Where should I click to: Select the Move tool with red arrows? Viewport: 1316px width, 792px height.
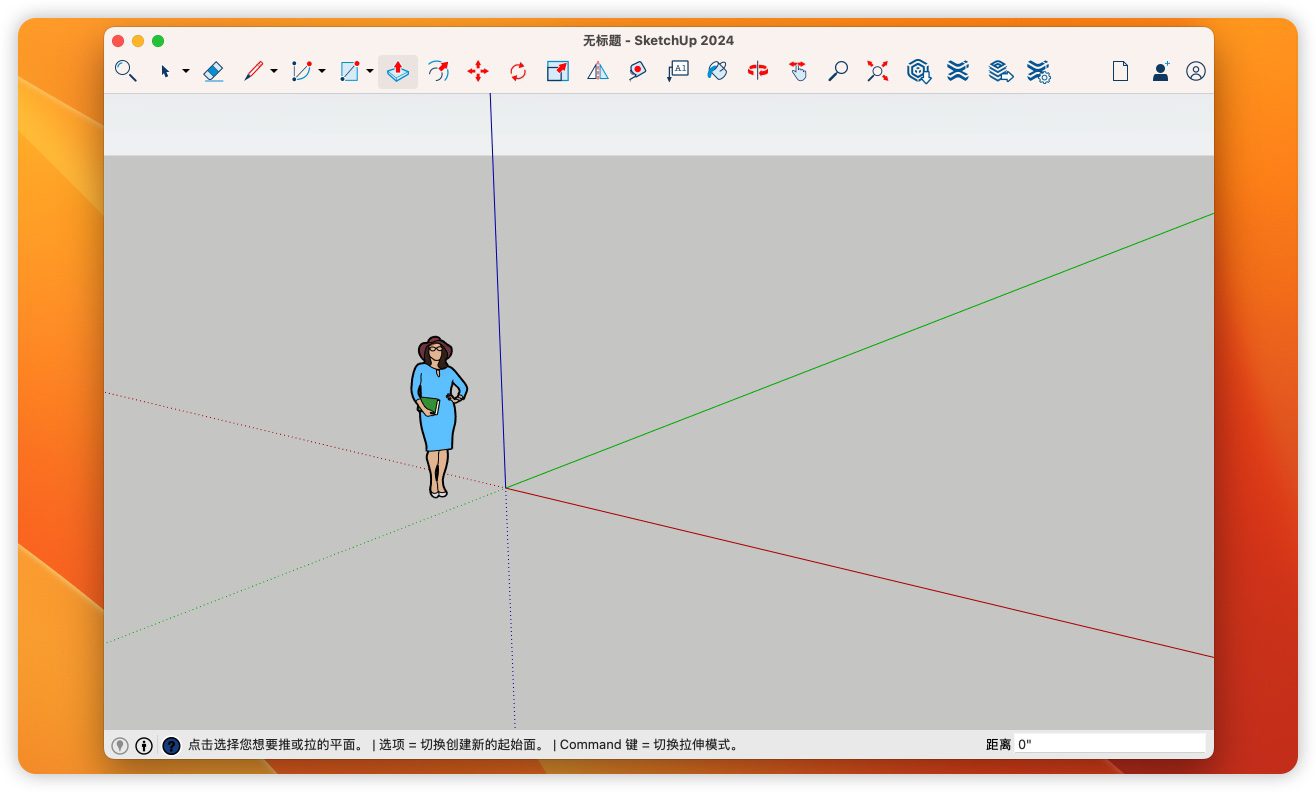tap(478, 71)
